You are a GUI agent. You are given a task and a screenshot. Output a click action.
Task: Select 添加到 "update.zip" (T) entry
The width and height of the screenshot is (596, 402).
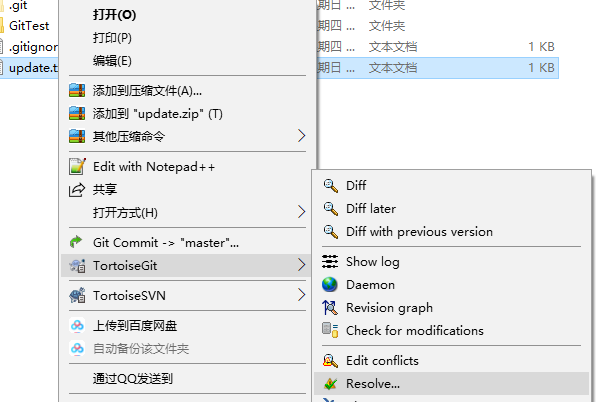pyautogui.click(x=158, y=114)
